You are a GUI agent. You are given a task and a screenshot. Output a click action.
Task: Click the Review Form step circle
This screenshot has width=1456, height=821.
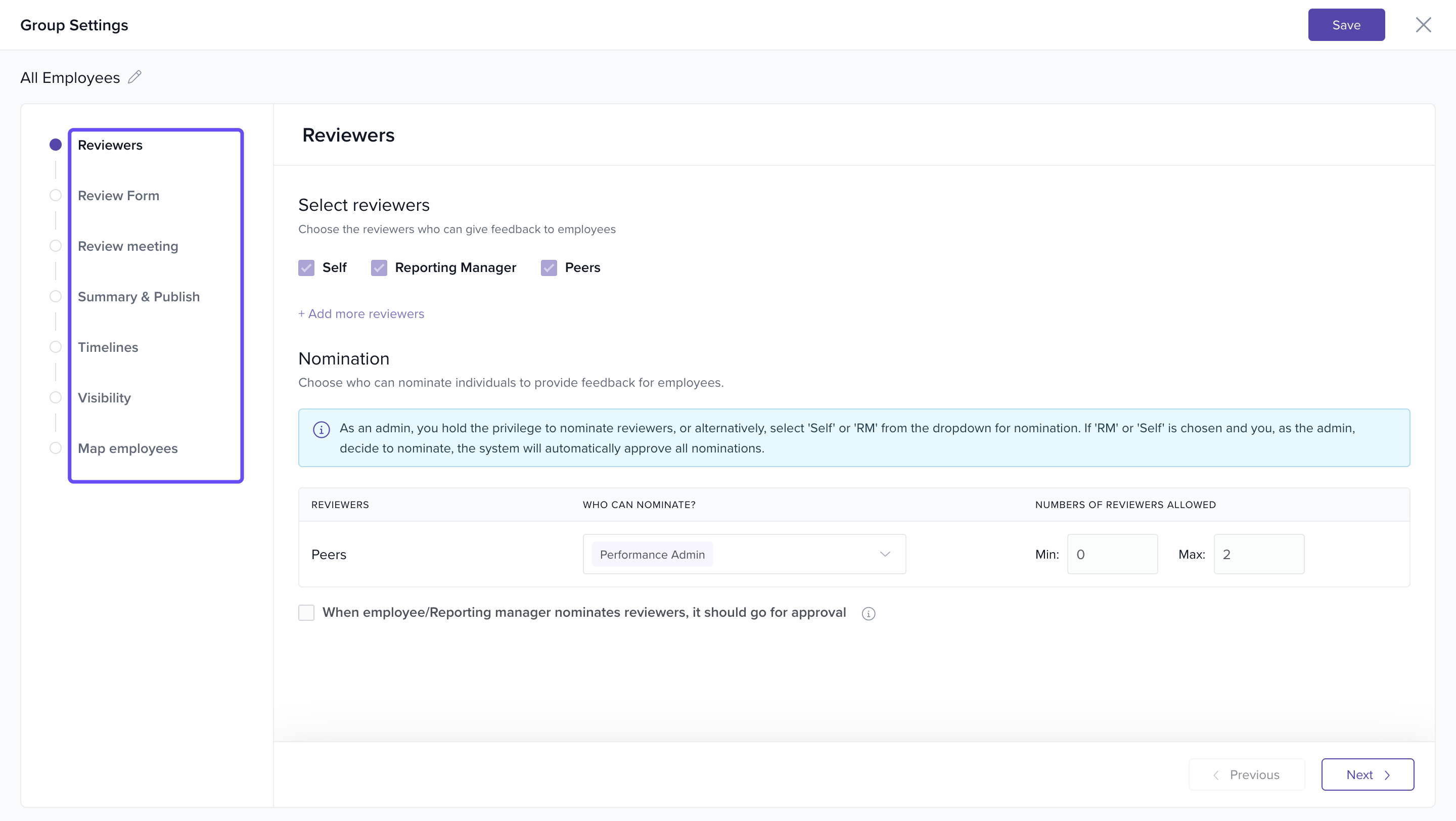click(x=56, y=196)
